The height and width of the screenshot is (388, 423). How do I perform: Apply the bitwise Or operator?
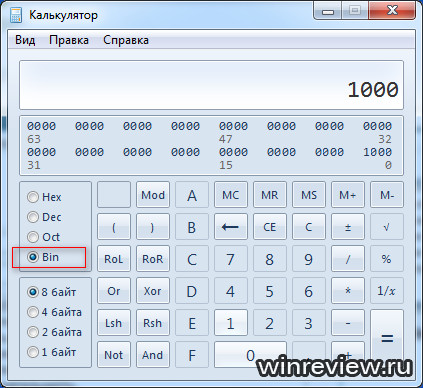pos(114,291)
